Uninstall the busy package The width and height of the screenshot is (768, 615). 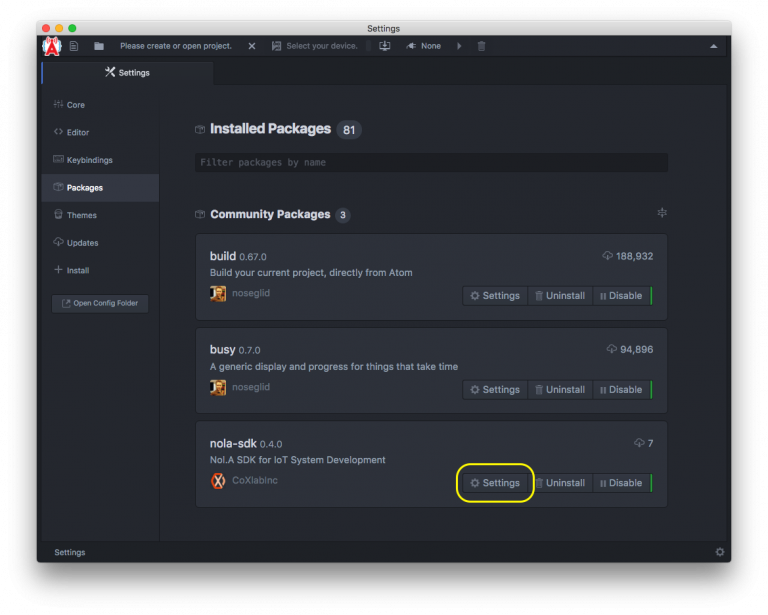click(x=559, y=389)
